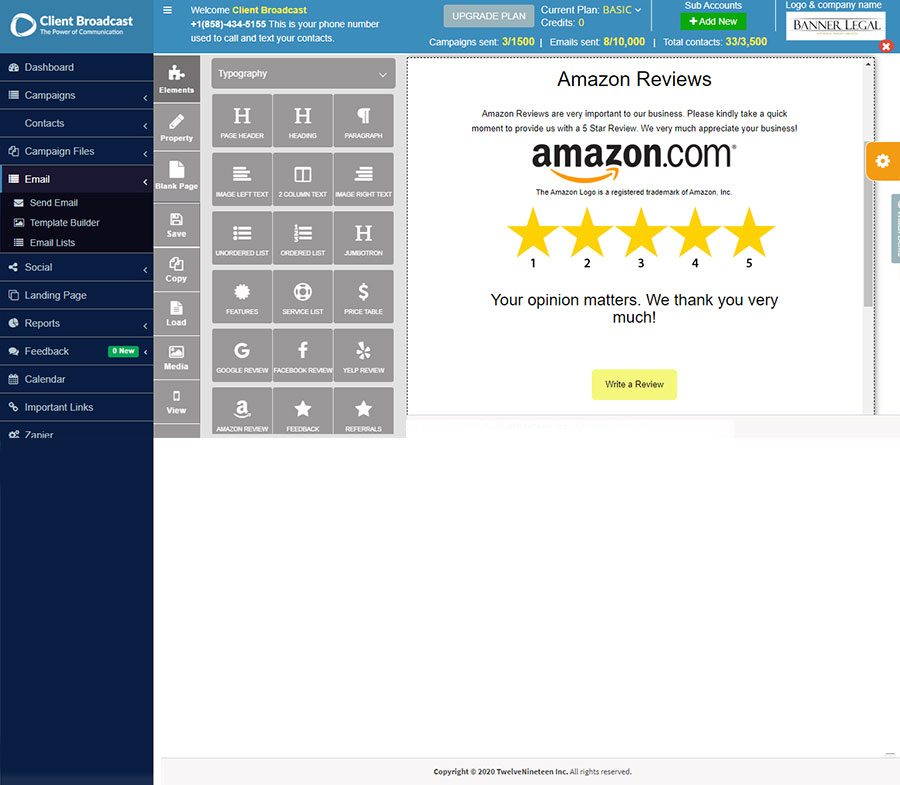Save the template
The image size is (900, 785).
coord(176,224)
